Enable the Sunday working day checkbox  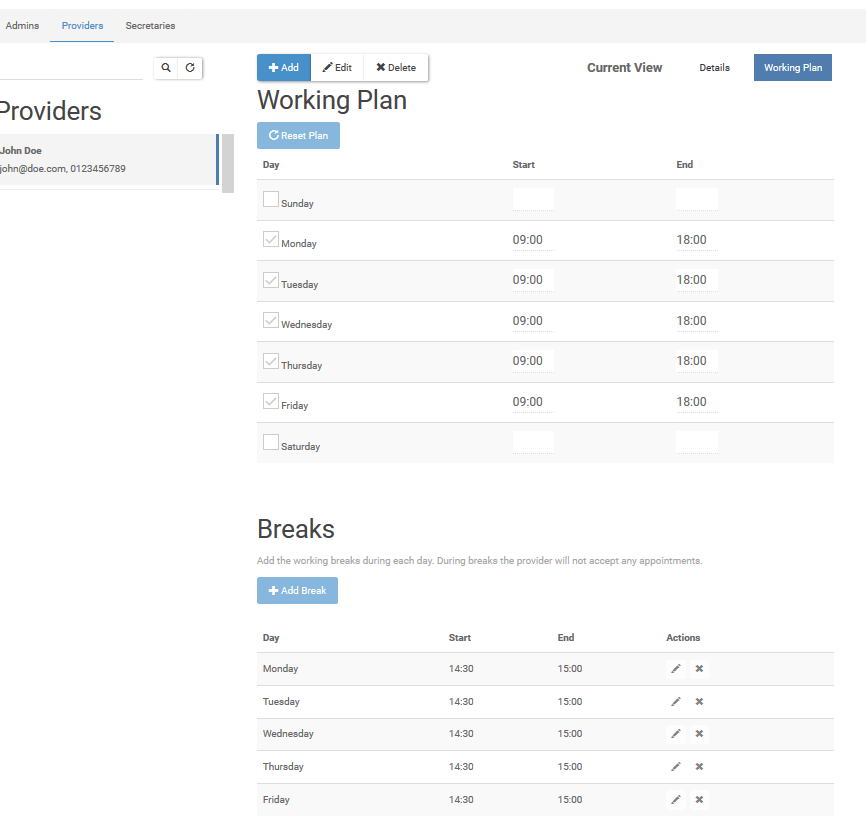270,198
